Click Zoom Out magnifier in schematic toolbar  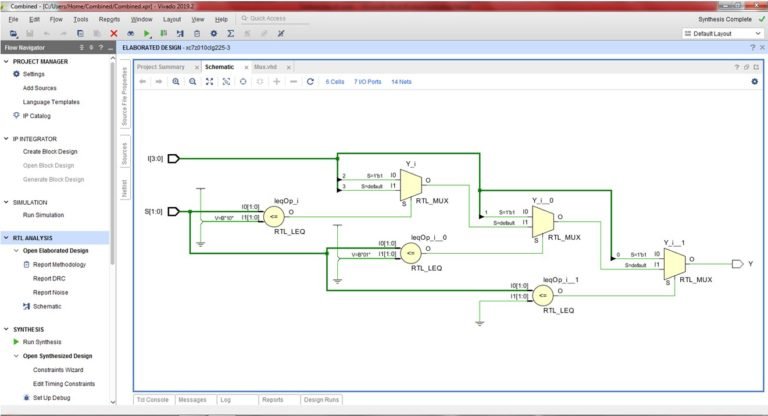(x=192, y=82)
